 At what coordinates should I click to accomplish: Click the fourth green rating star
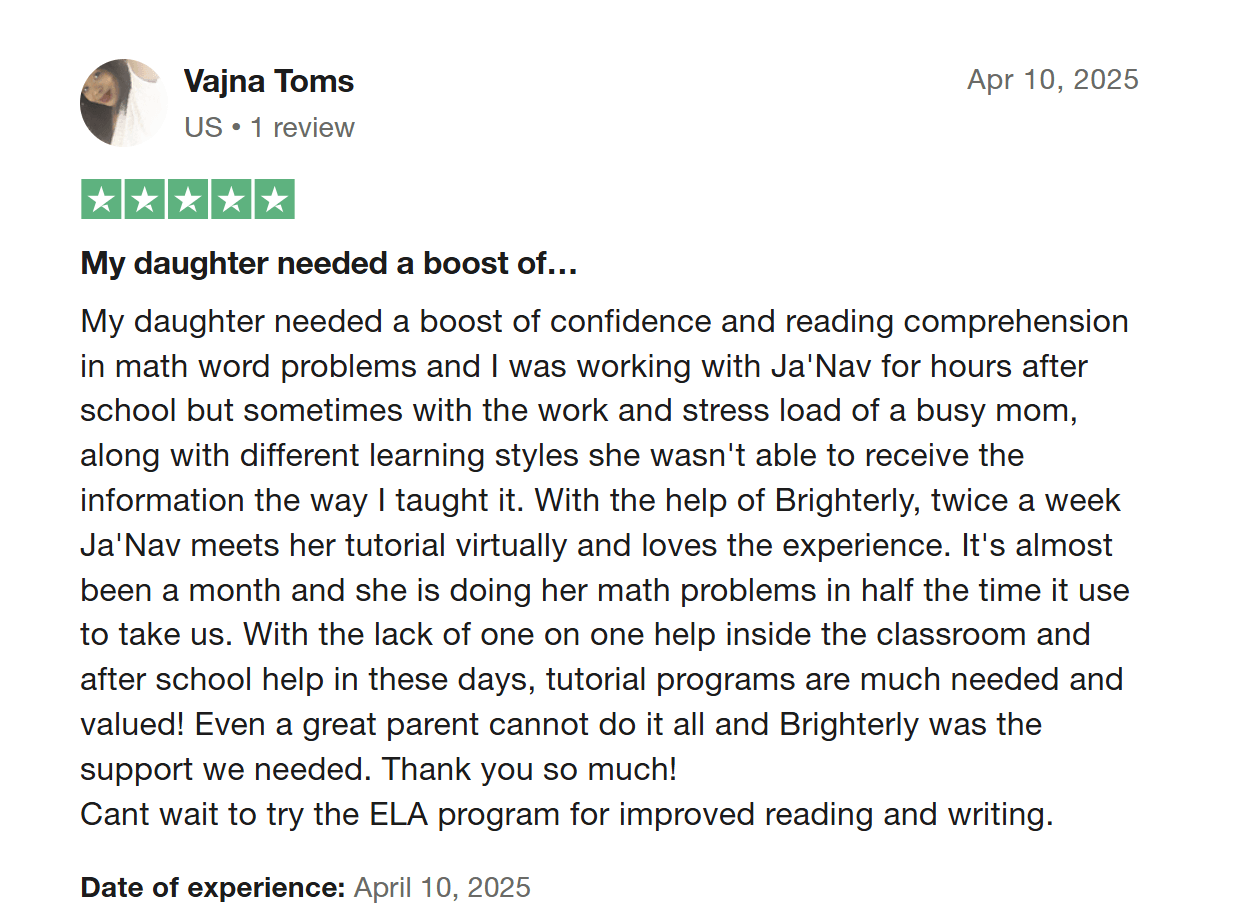tap(231, 199)
